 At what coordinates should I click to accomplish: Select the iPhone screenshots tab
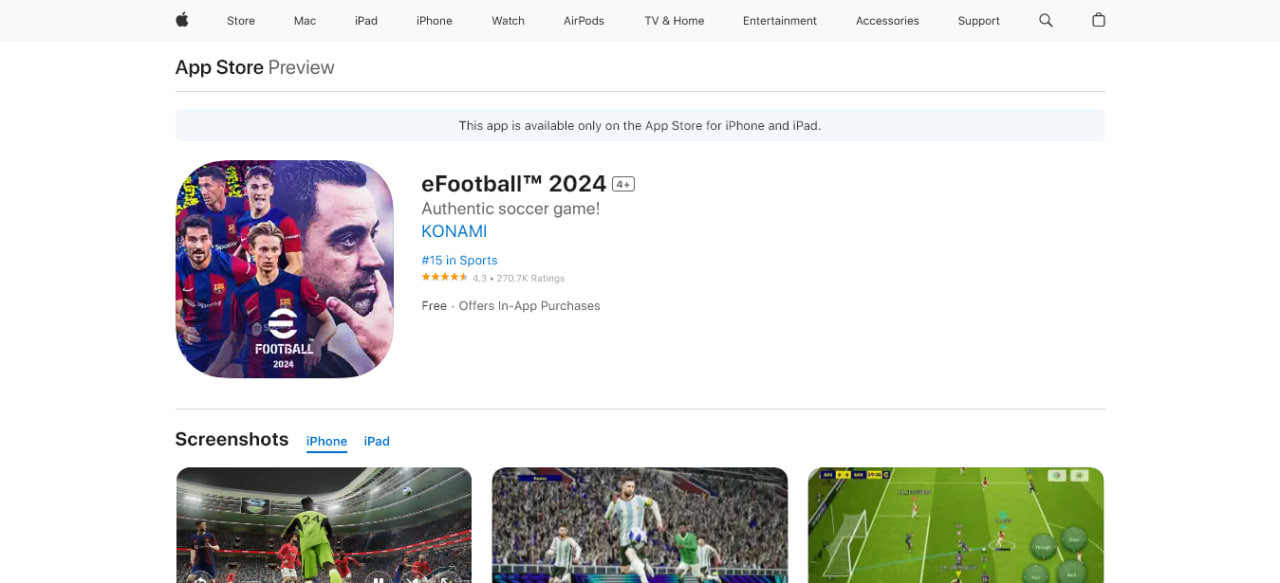click(327, 441)
